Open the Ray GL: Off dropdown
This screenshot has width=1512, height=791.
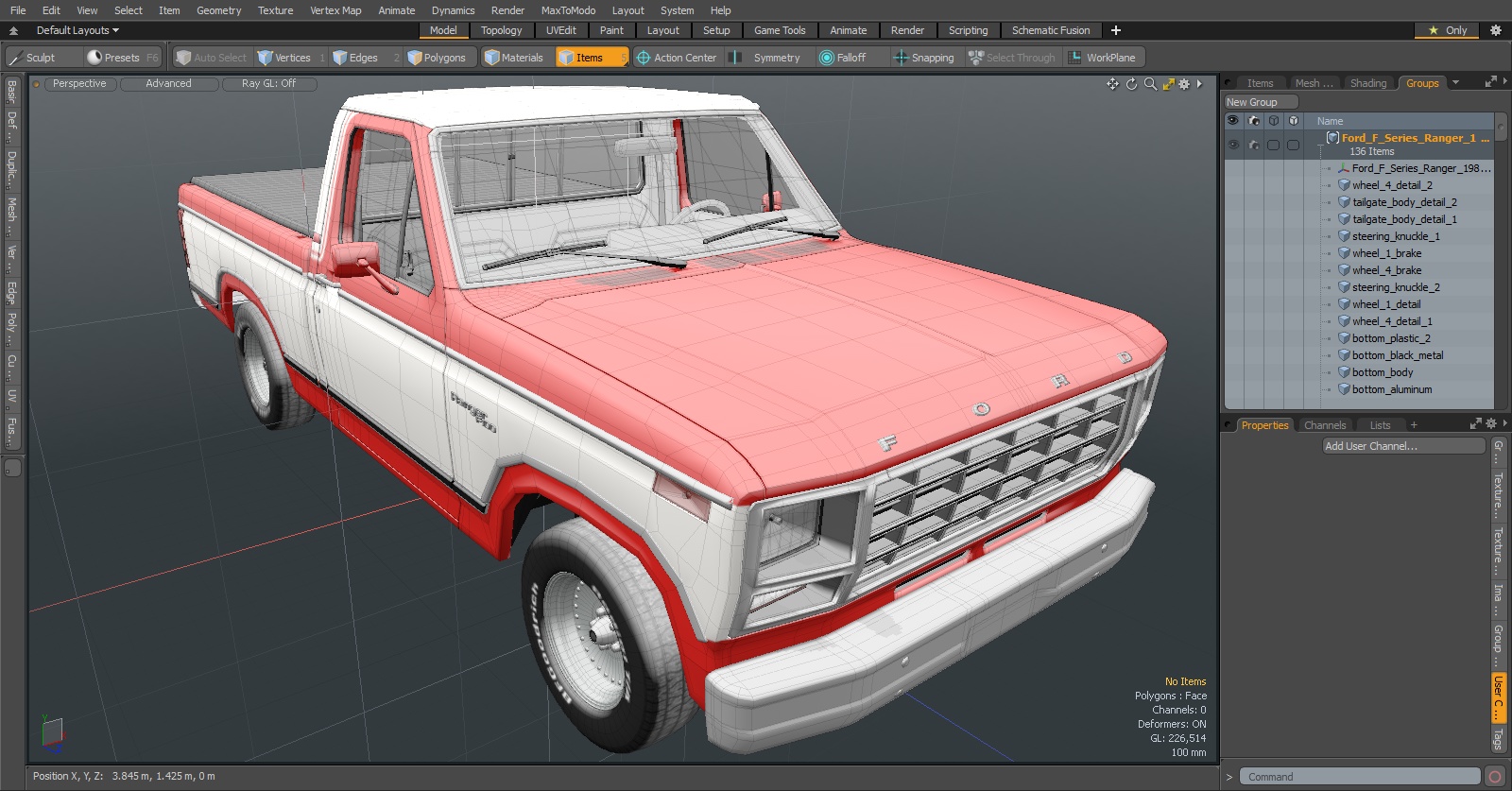(x=268, y=83)
